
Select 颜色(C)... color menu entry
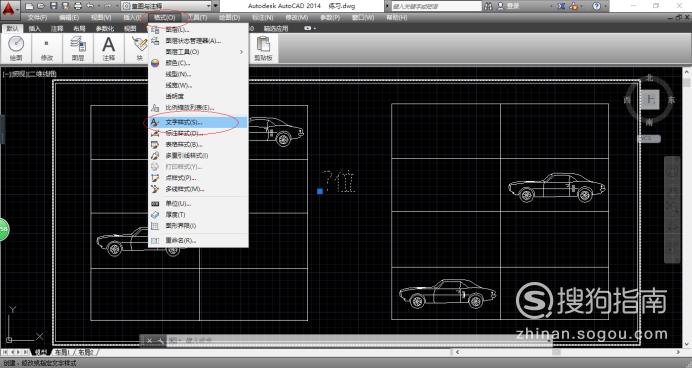pos(199,63)
